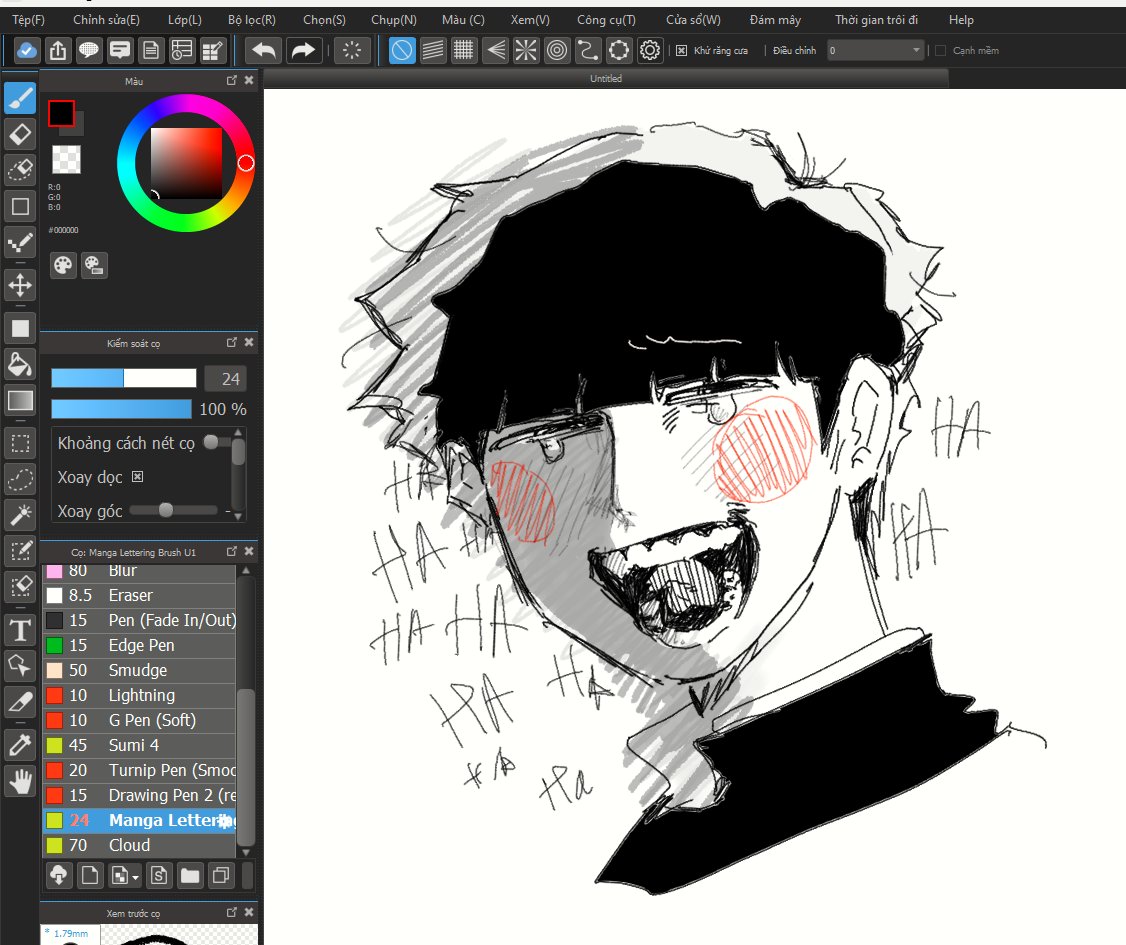The image size is (1126, 945).
Task: Click the cloud save icon in toolbar
Action: 27,50
